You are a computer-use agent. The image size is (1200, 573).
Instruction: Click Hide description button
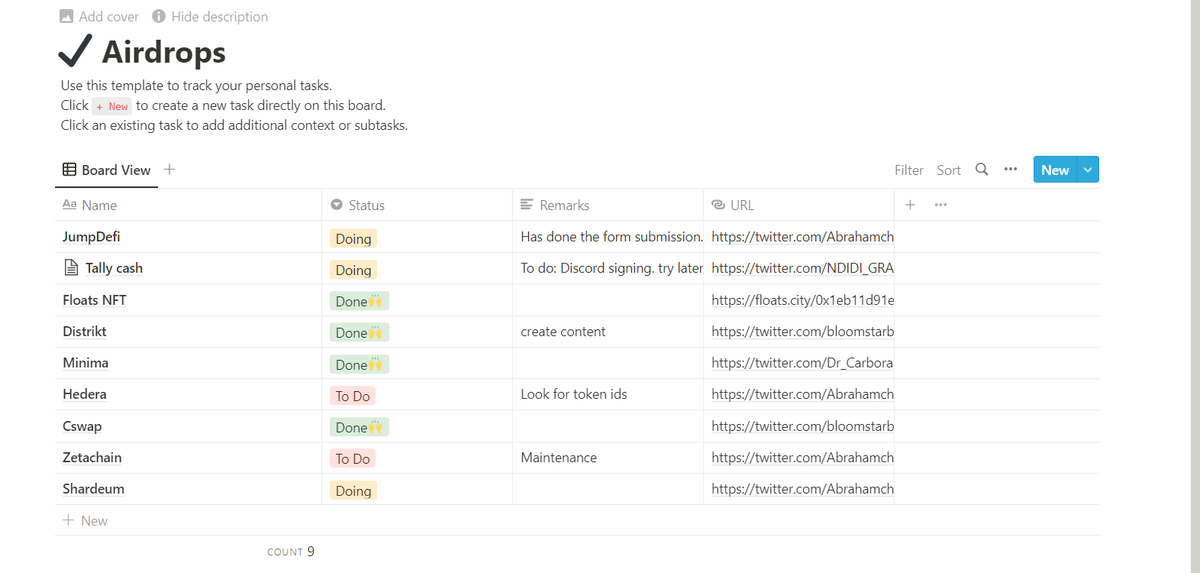point(210,16)
